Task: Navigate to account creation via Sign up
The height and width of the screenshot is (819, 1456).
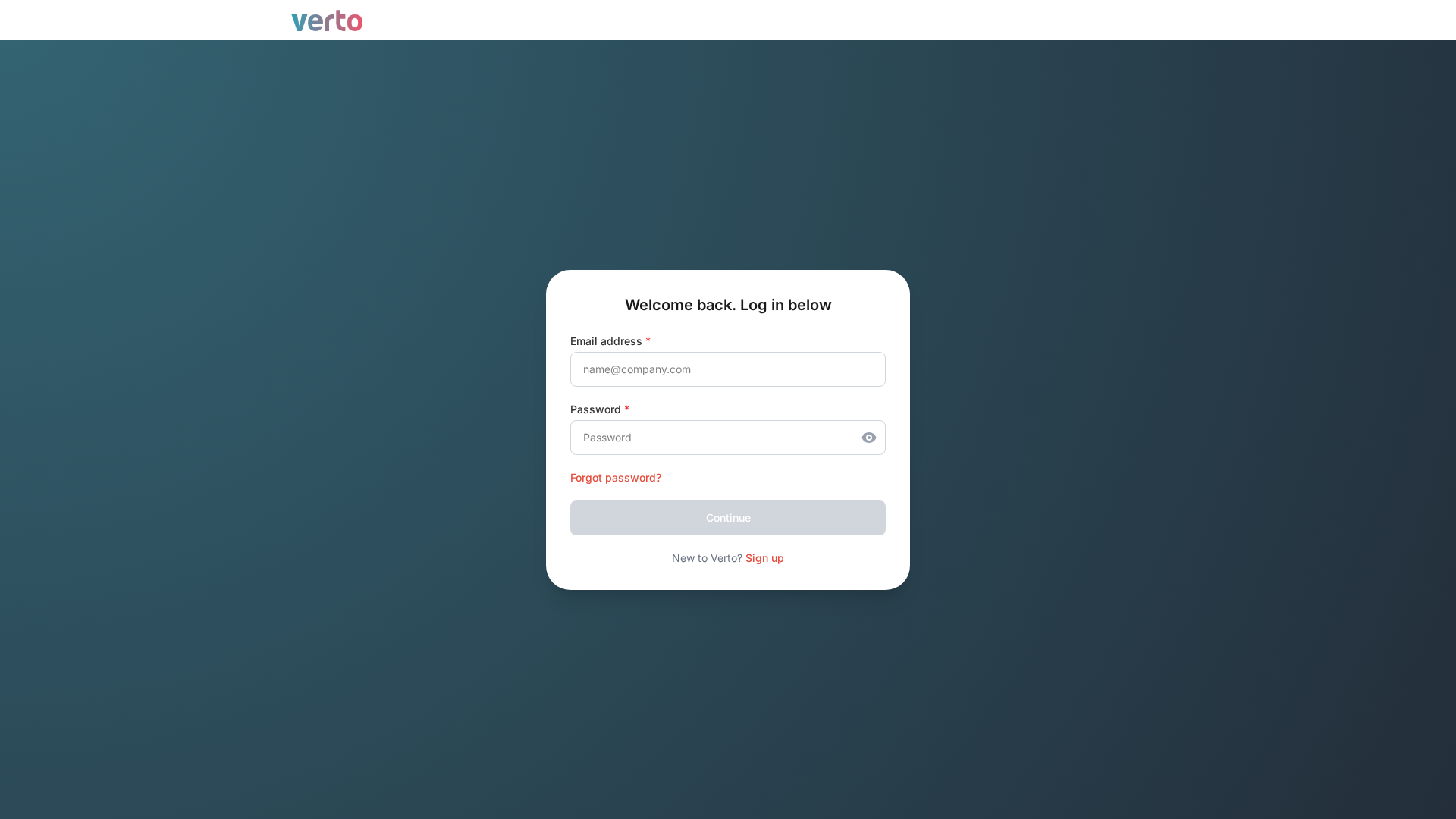Action: (x=764, y=558)
